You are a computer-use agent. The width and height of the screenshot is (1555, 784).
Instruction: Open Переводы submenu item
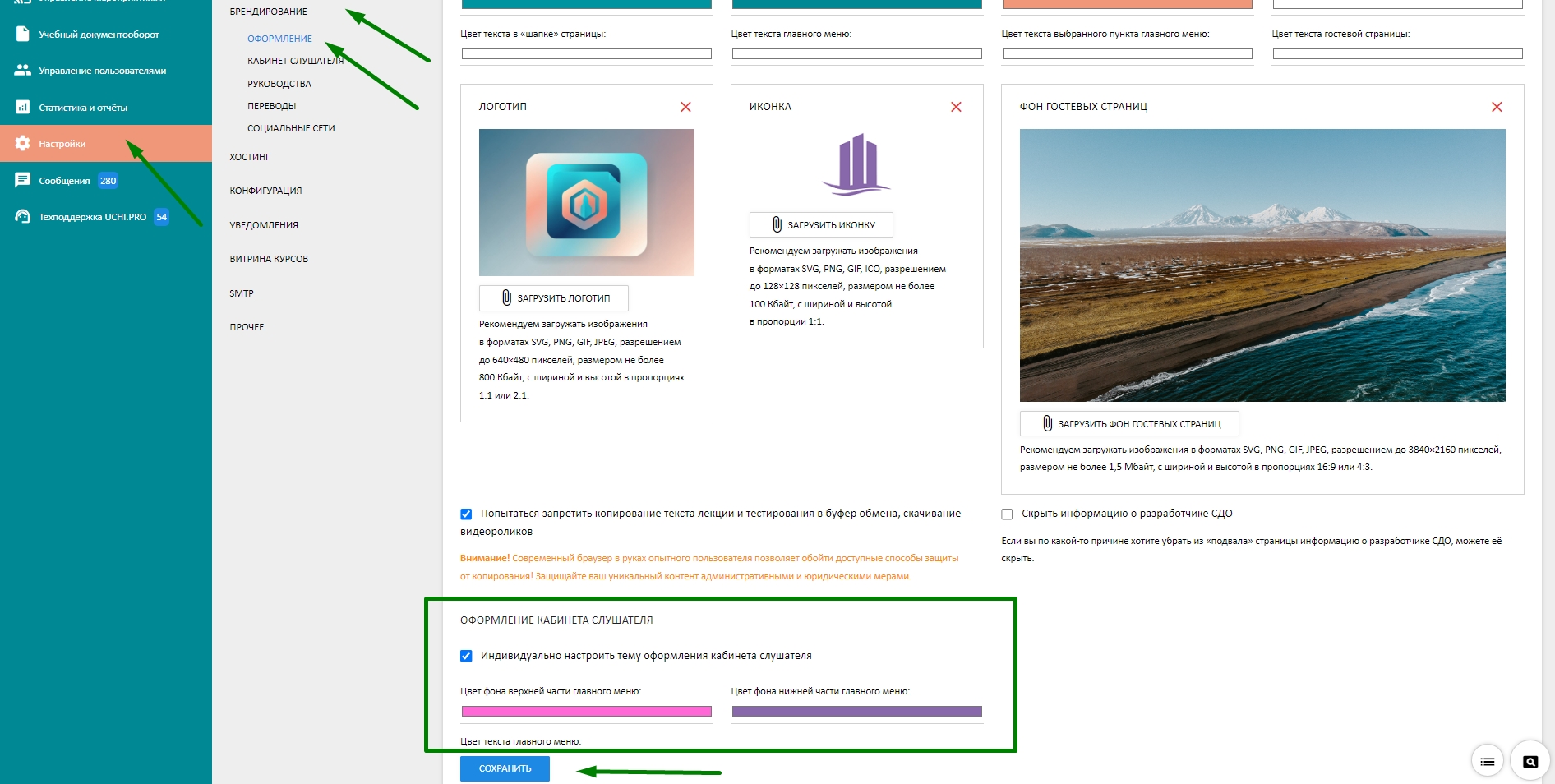click(271, 106)
